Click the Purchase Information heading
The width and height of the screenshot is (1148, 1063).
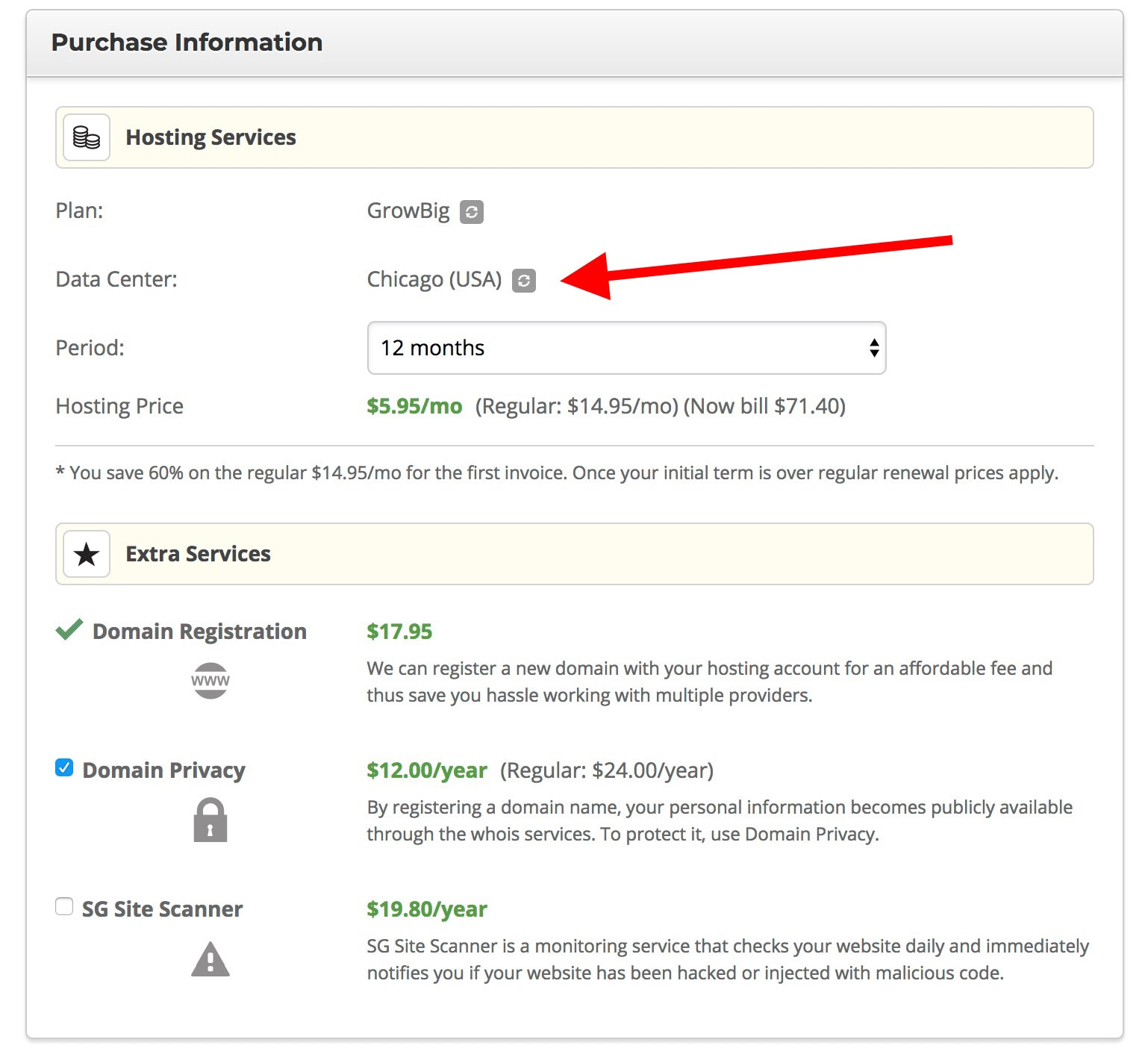187,43
